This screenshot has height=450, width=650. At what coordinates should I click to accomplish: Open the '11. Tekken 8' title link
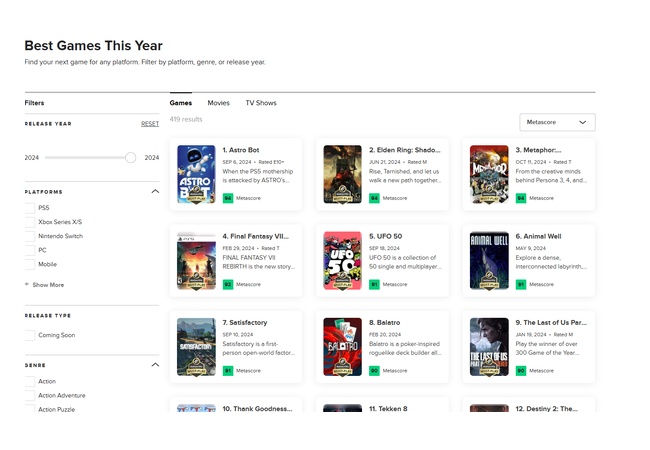tap(388, 409)
